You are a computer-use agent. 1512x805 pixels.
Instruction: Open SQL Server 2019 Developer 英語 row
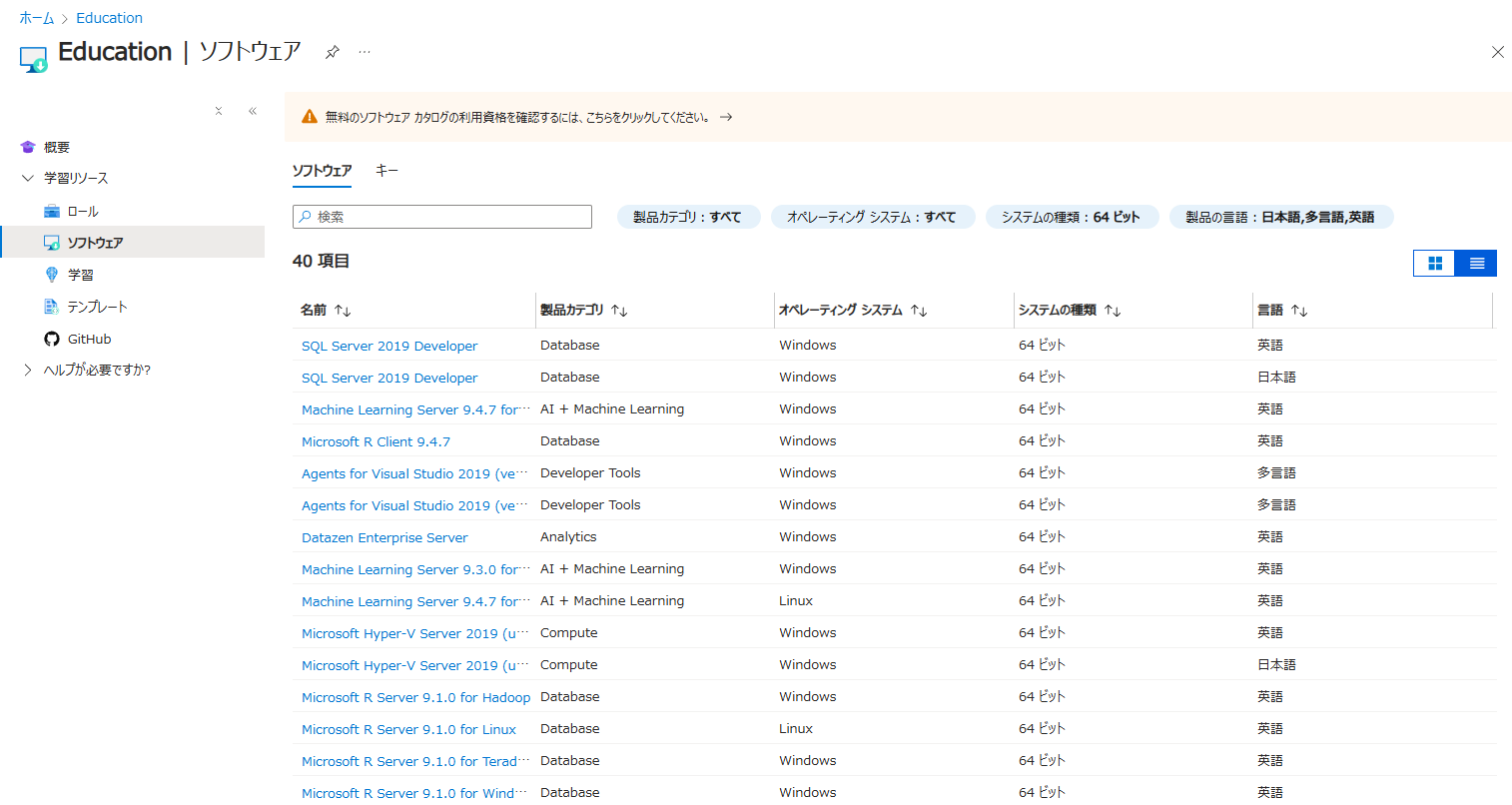pyautogui.click(x=389, y=346)
